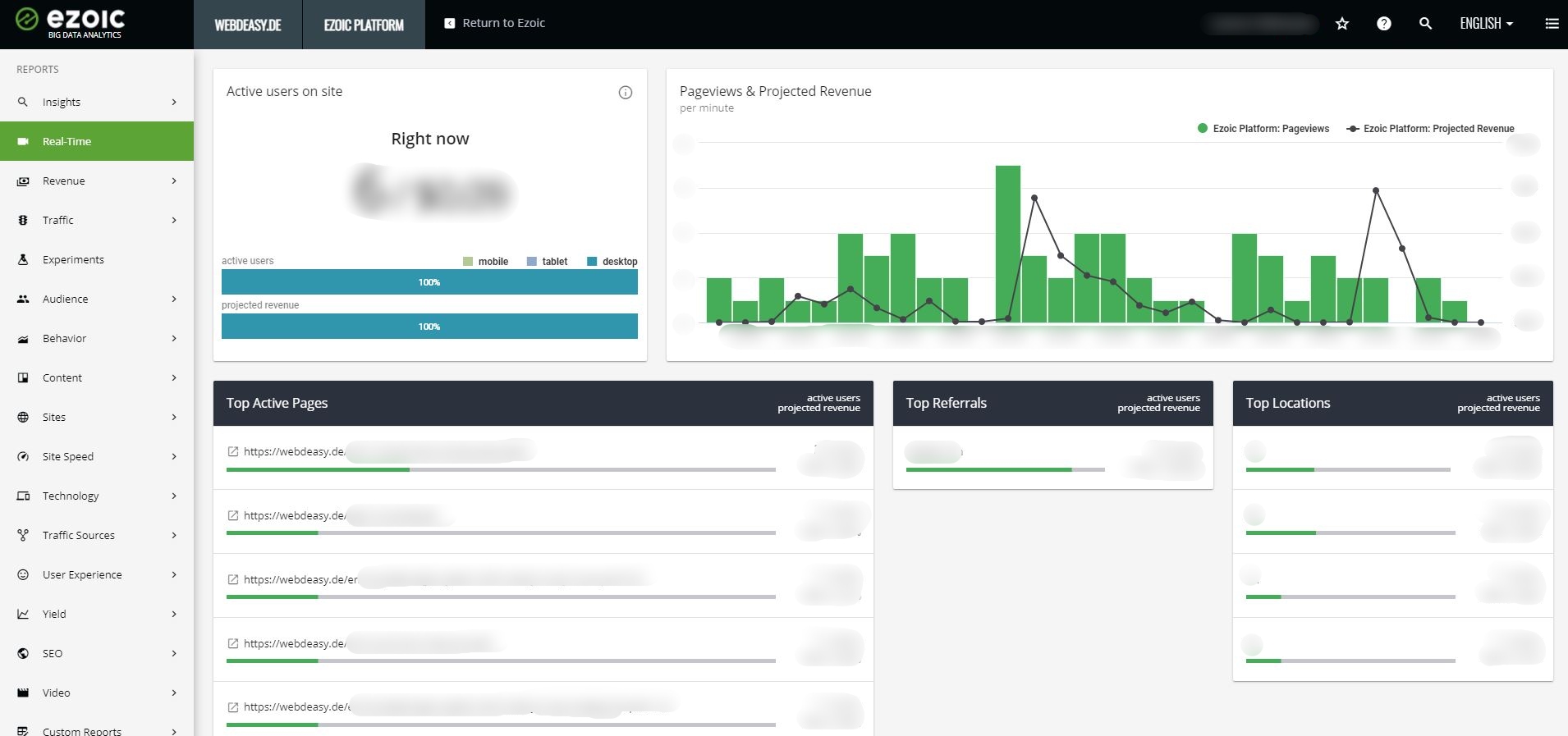The height and width of the screenshot is (736, 1568).
Task: Click the Traffic icon in sidebar
Action: click(23, 220)
